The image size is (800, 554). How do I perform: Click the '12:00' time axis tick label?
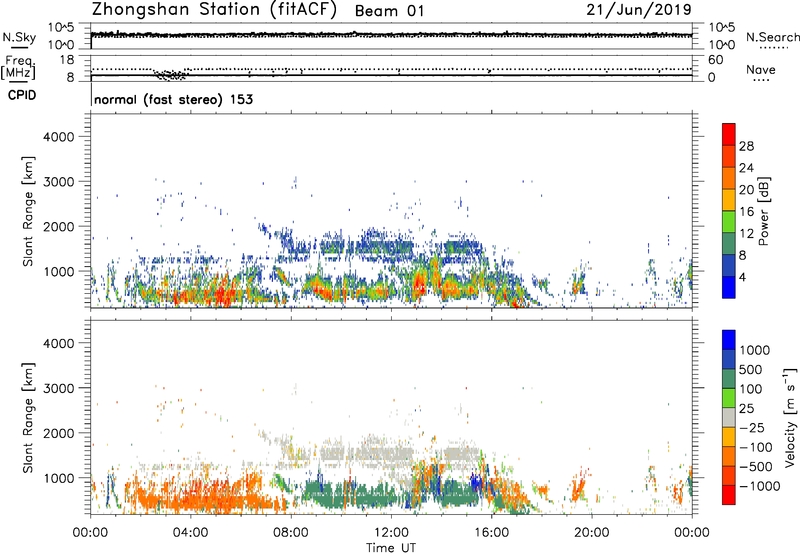point(391,533)
